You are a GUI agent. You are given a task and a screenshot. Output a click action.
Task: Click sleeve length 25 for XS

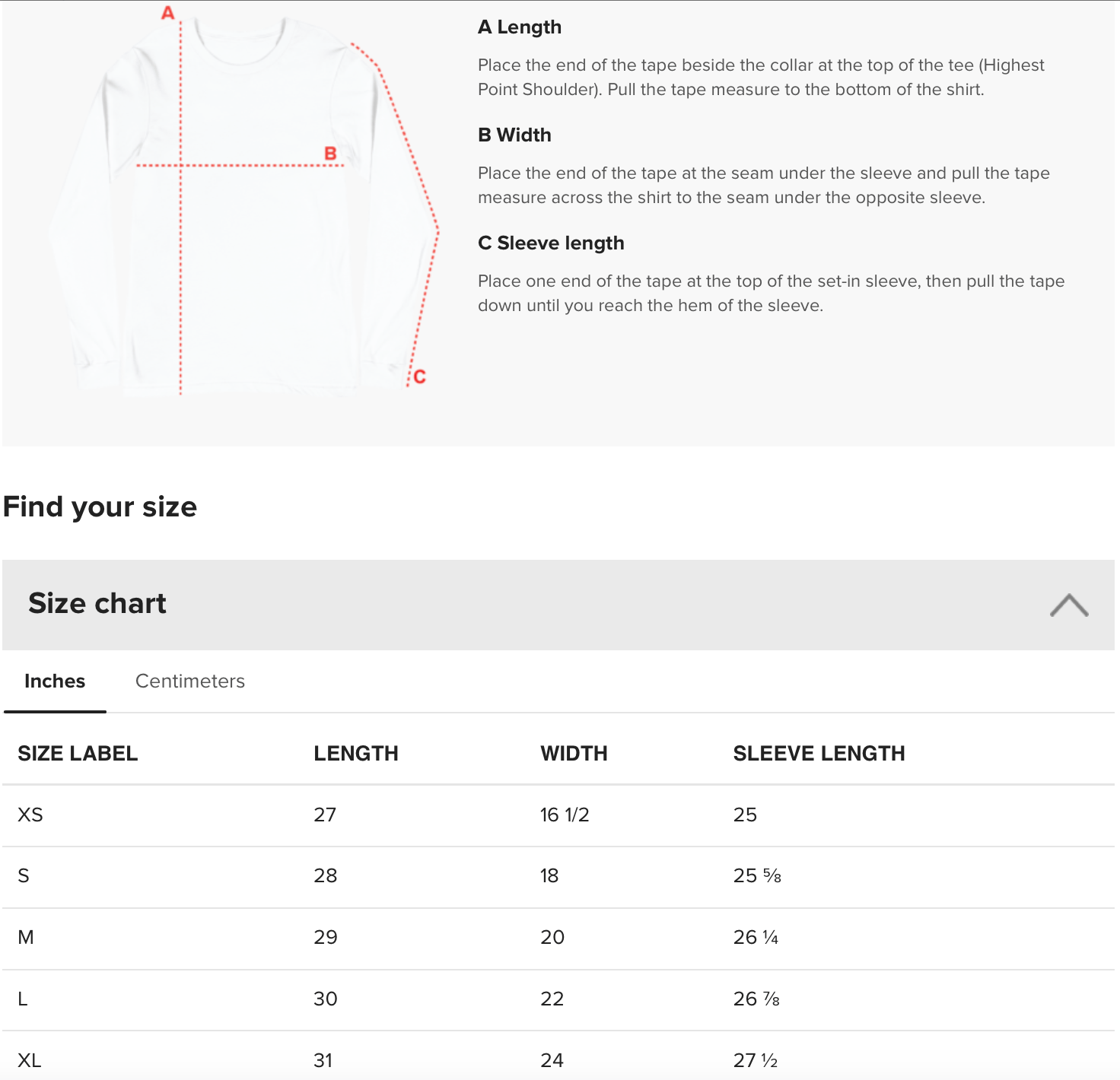(745, 815)
